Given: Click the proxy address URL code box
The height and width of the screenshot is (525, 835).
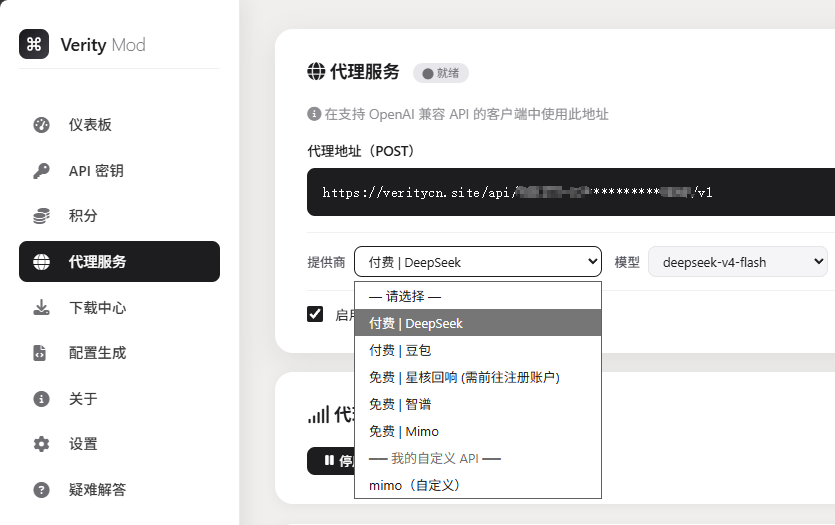Looking at the screenshot, I should pos(571,192).
